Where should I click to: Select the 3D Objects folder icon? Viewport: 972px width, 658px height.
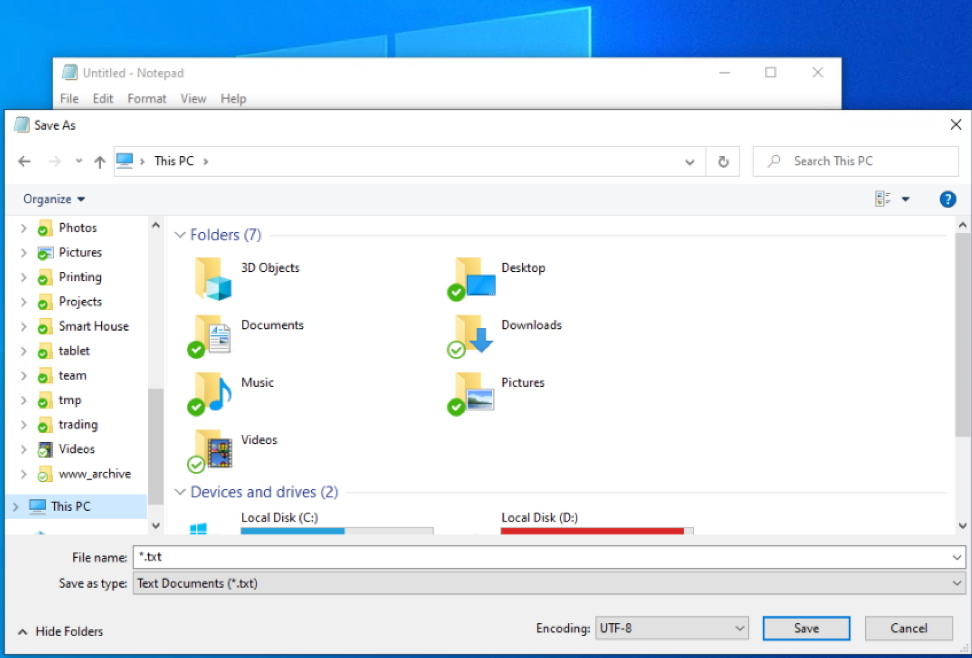tap(213, 278)
